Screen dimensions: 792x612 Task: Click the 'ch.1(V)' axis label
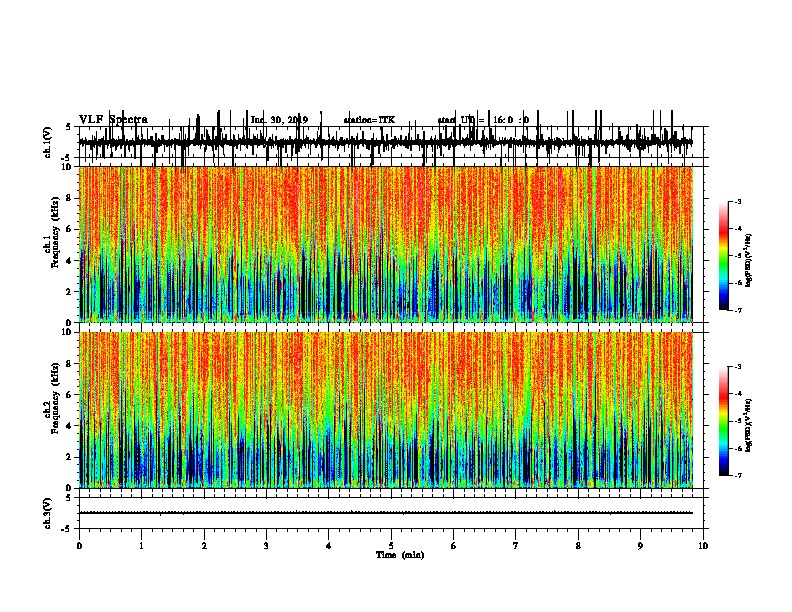pos(48,142)
